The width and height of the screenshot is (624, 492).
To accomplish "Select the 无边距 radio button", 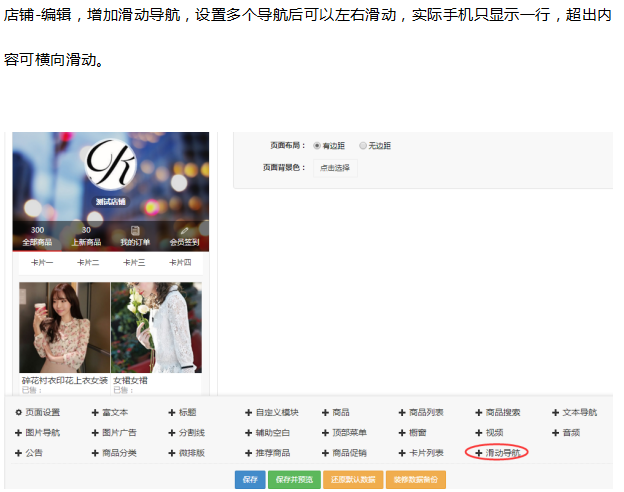I will pos(363,145).
